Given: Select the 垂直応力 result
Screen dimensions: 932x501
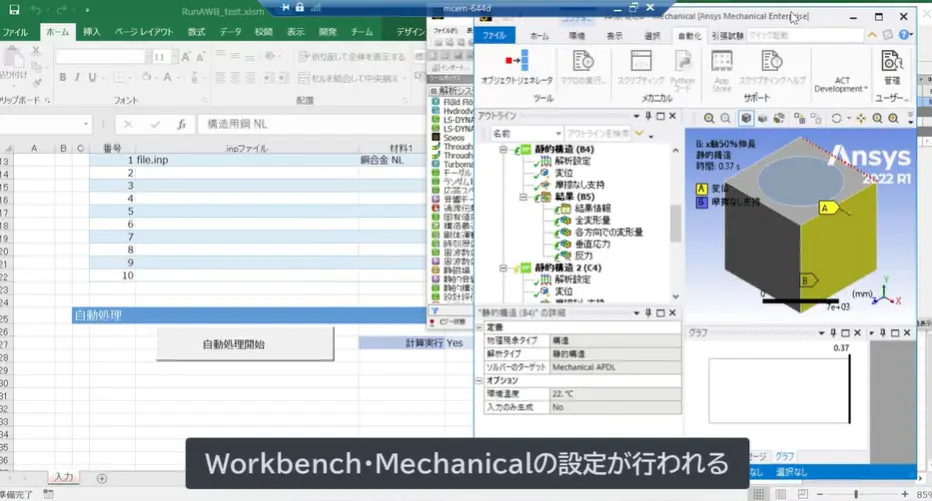Looking at the screenshot, I should [593, 244].
